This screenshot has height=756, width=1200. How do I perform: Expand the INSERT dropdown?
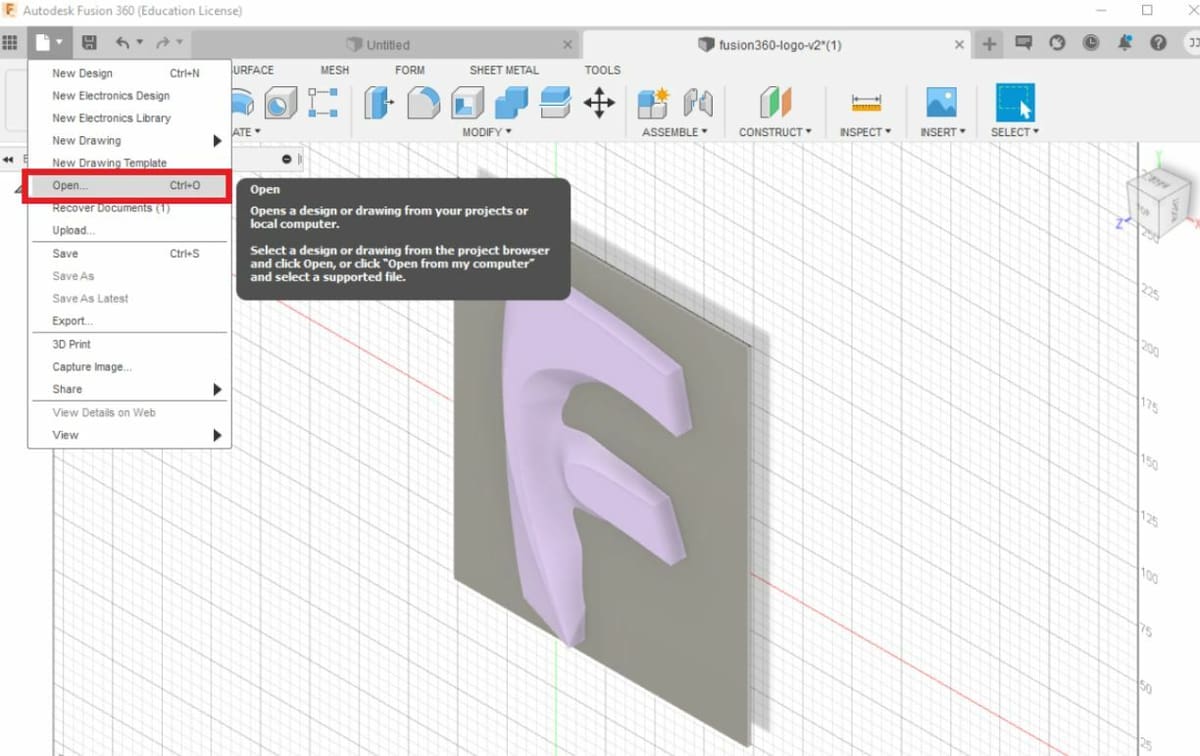942,132
